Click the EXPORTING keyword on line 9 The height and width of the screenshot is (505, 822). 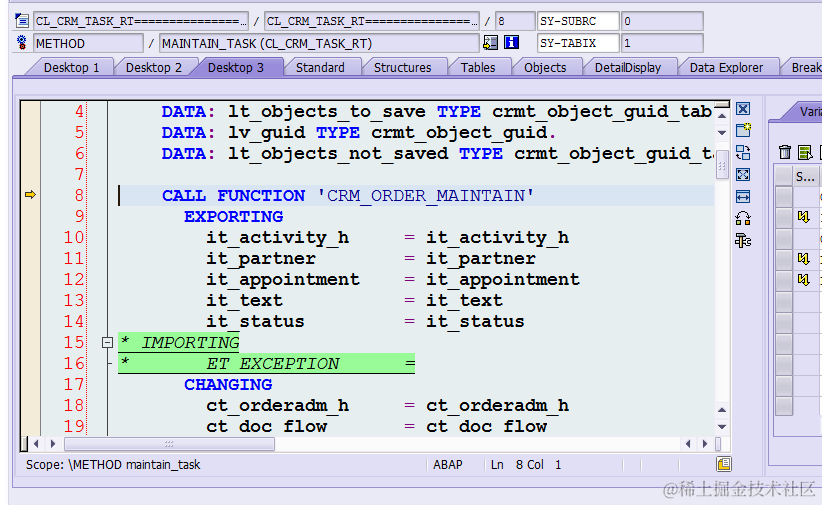pyautogui.click(x=233, y=217)
